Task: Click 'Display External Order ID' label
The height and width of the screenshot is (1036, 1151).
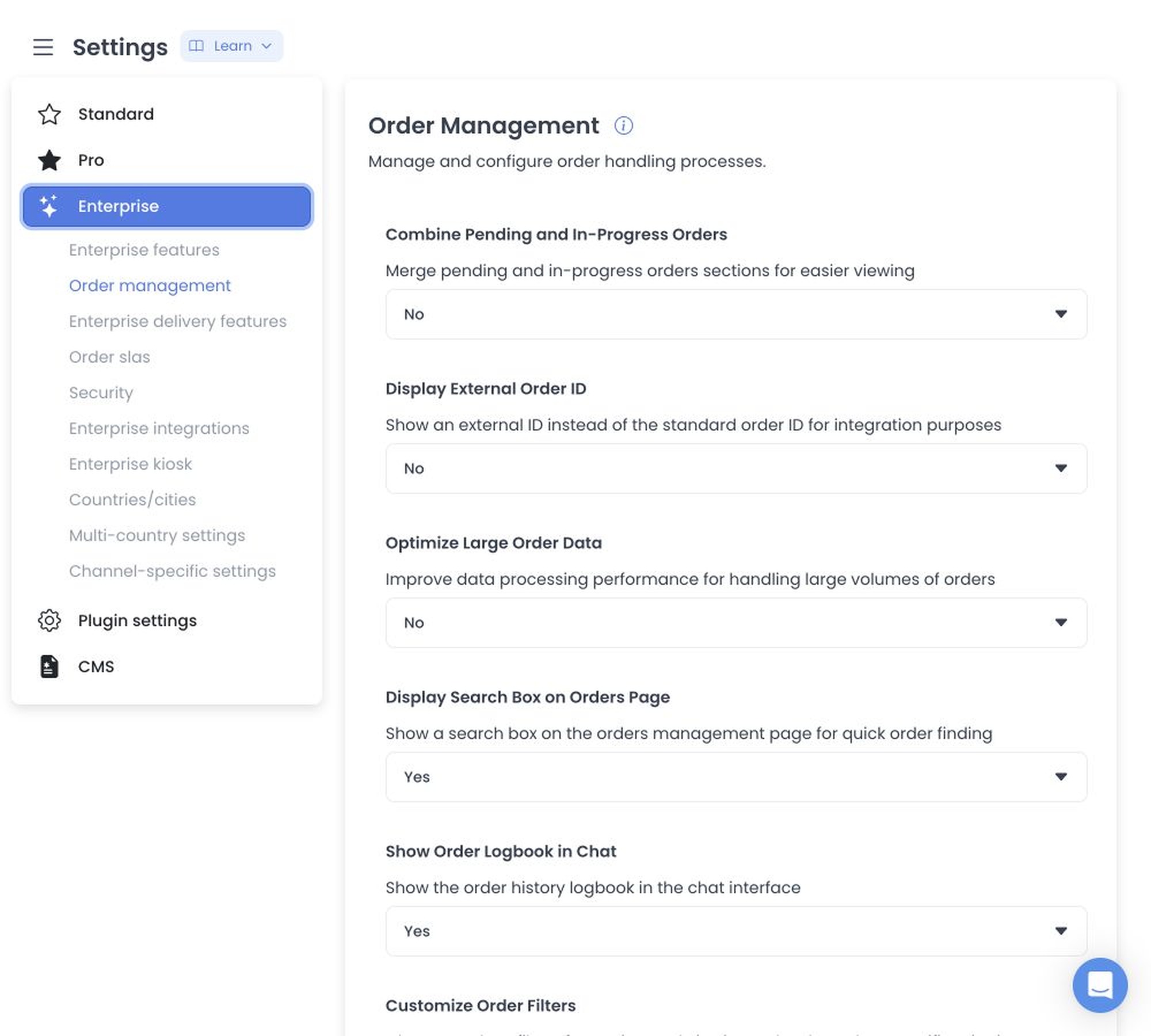Action: click(x=486, y=389)
